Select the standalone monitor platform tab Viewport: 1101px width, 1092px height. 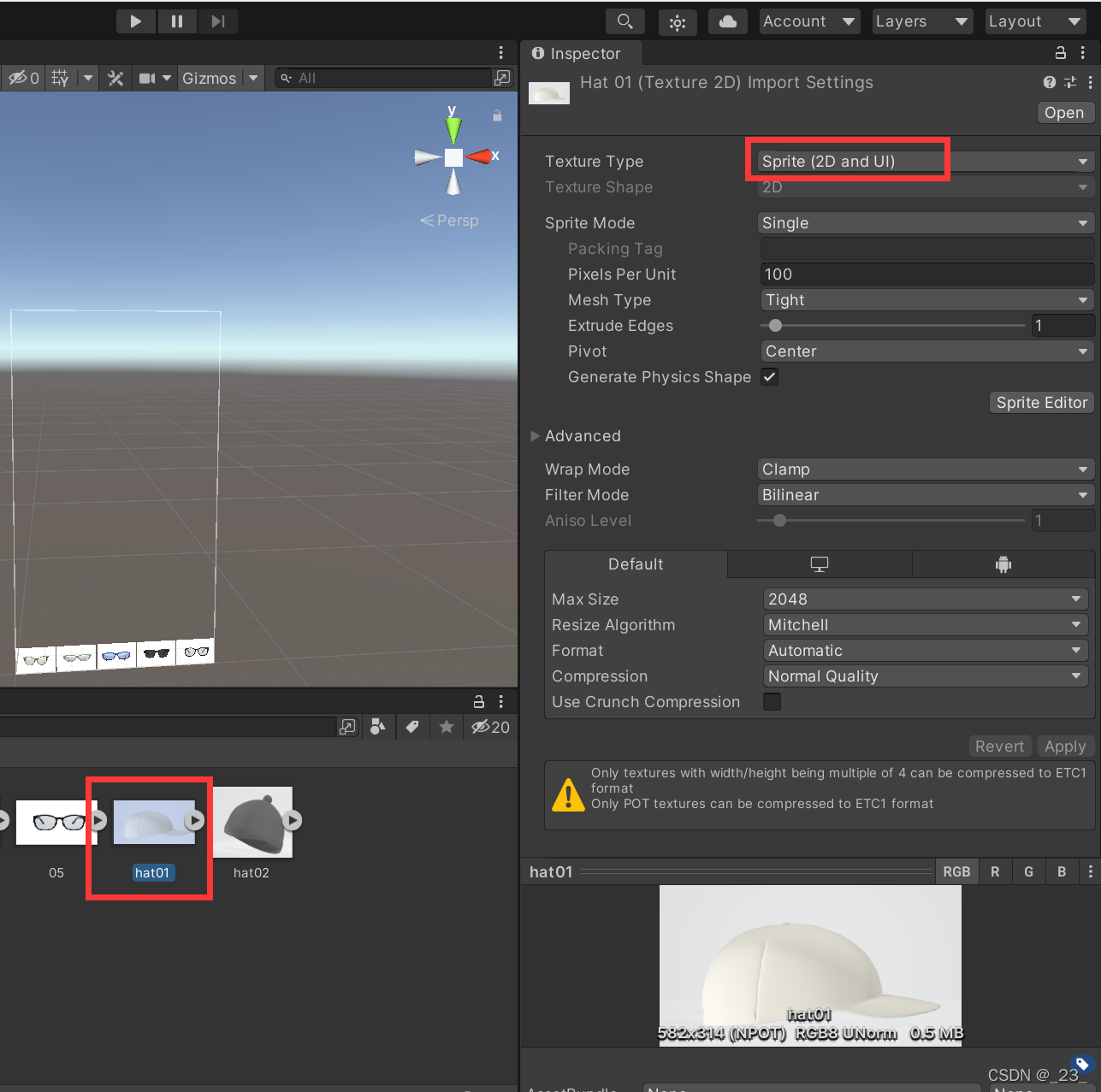coord(820,564)
